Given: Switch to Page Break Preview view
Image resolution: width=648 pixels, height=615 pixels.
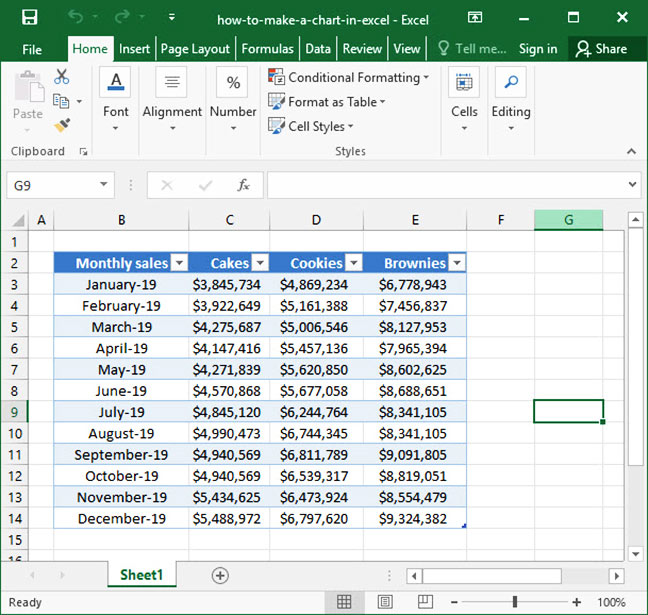Looking at the screenshot, I should pyautogui.click(x=424, y=602).
